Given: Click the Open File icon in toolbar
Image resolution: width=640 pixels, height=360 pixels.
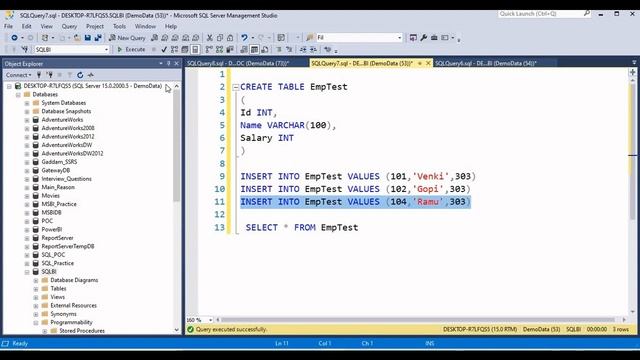Looking at the screenshot, I should 77,38.
